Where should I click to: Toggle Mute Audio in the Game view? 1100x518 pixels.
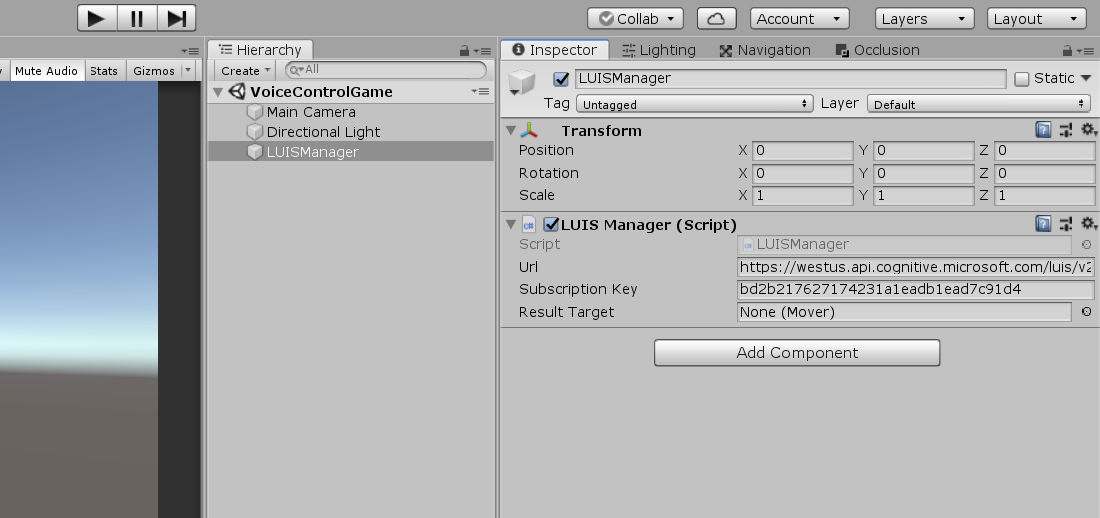click(46, 71)
